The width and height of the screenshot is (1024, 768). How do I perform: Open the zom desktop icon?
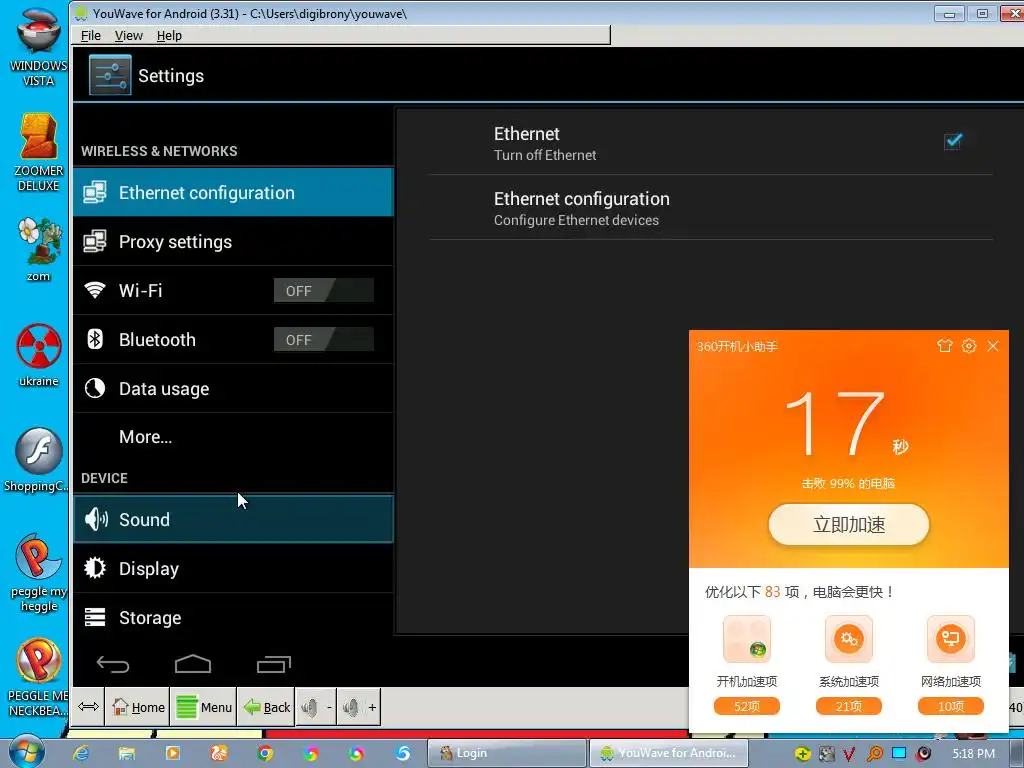click(39, 250)
